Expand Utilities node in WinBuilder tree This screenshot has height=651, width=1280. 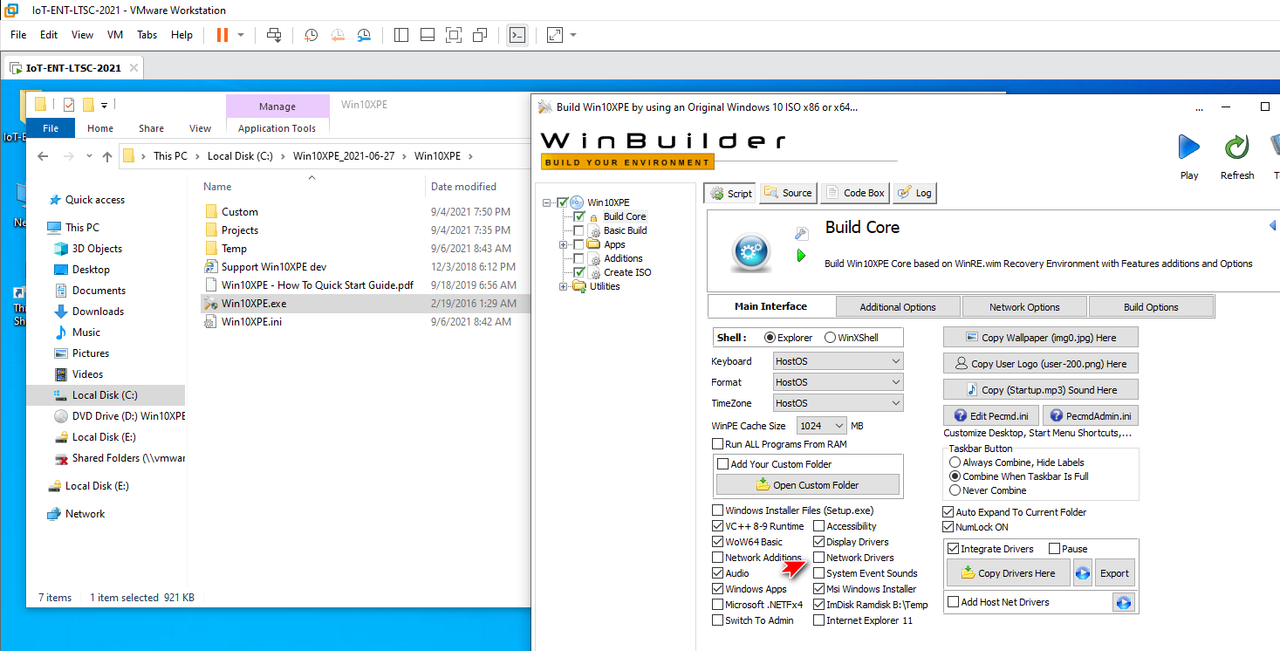[564, 286]
